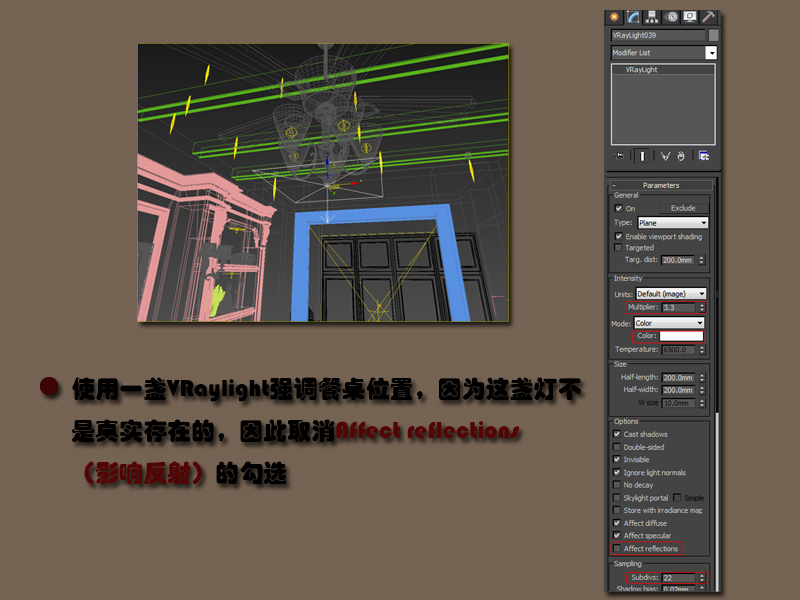The image size is (800, 600).
Task: Click the Targ. dist value field
Action: 678,260
